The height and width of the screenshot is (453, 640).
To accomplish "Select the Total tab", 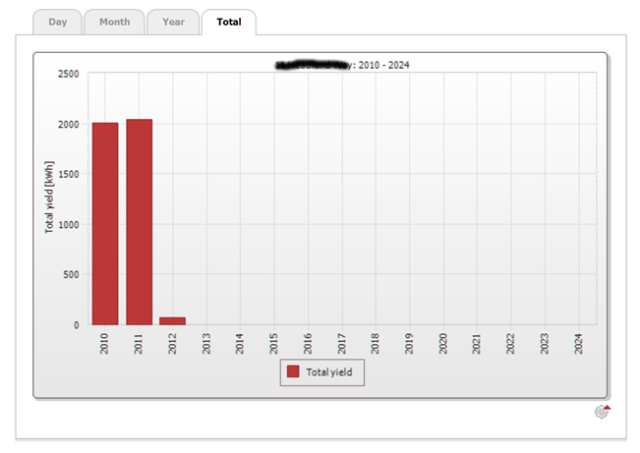I will (x=229, y=22).
